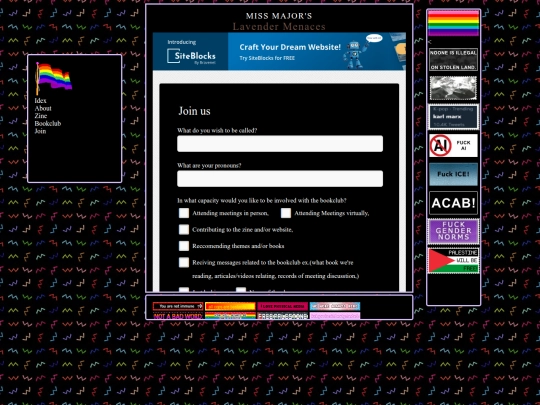Check 'Contributing to the zine and/or website'
The image size is (540, 405).
184,229
